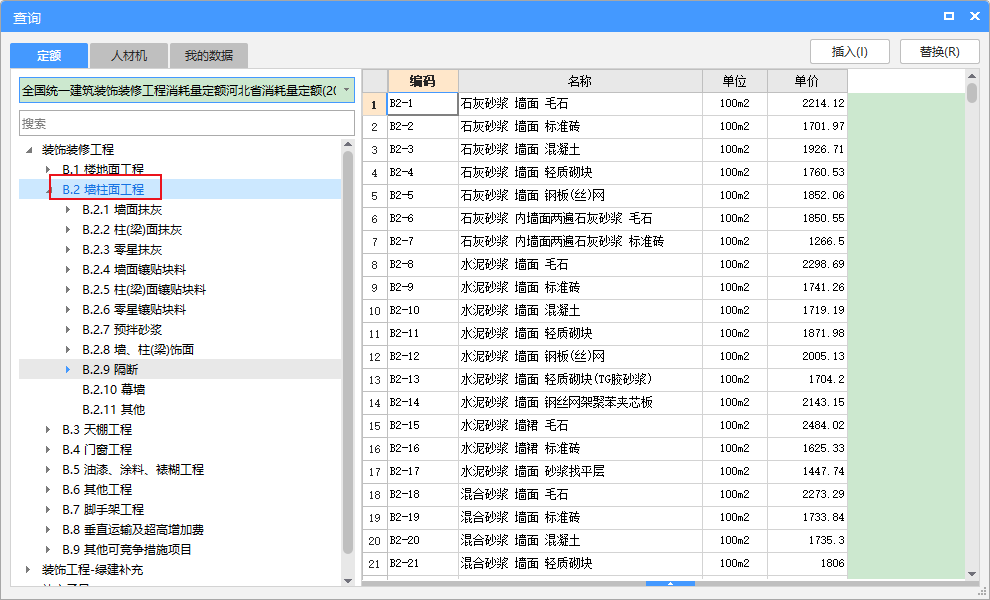Select the B2-20 code cell

(x=422, y=540)
